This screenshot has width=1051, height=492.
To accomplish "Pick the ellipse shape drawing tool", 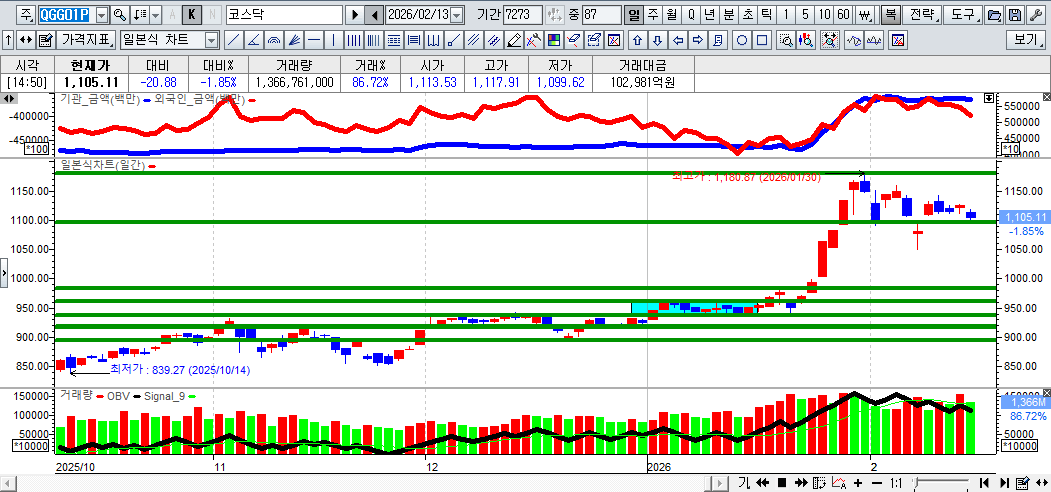I will point(742,40).
